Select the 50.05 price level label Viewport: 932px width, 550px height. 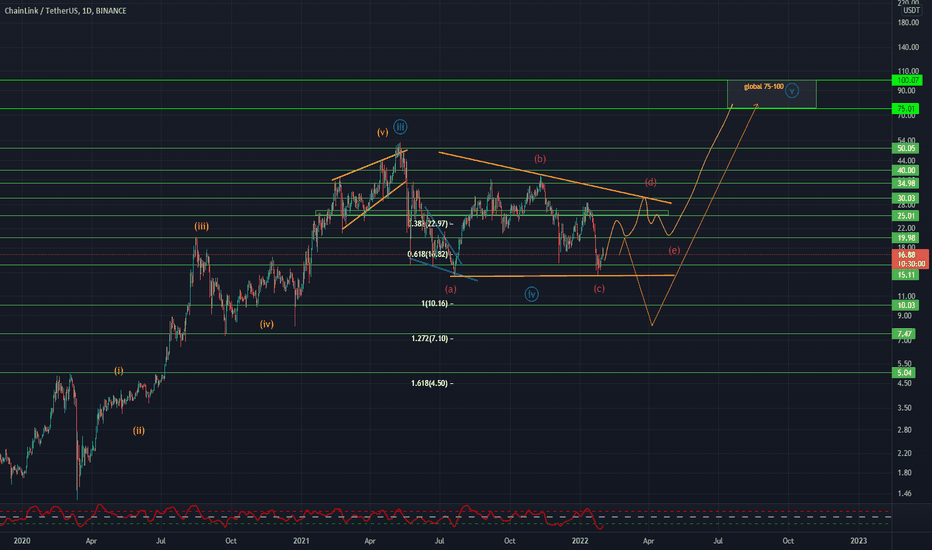[906, 148]
